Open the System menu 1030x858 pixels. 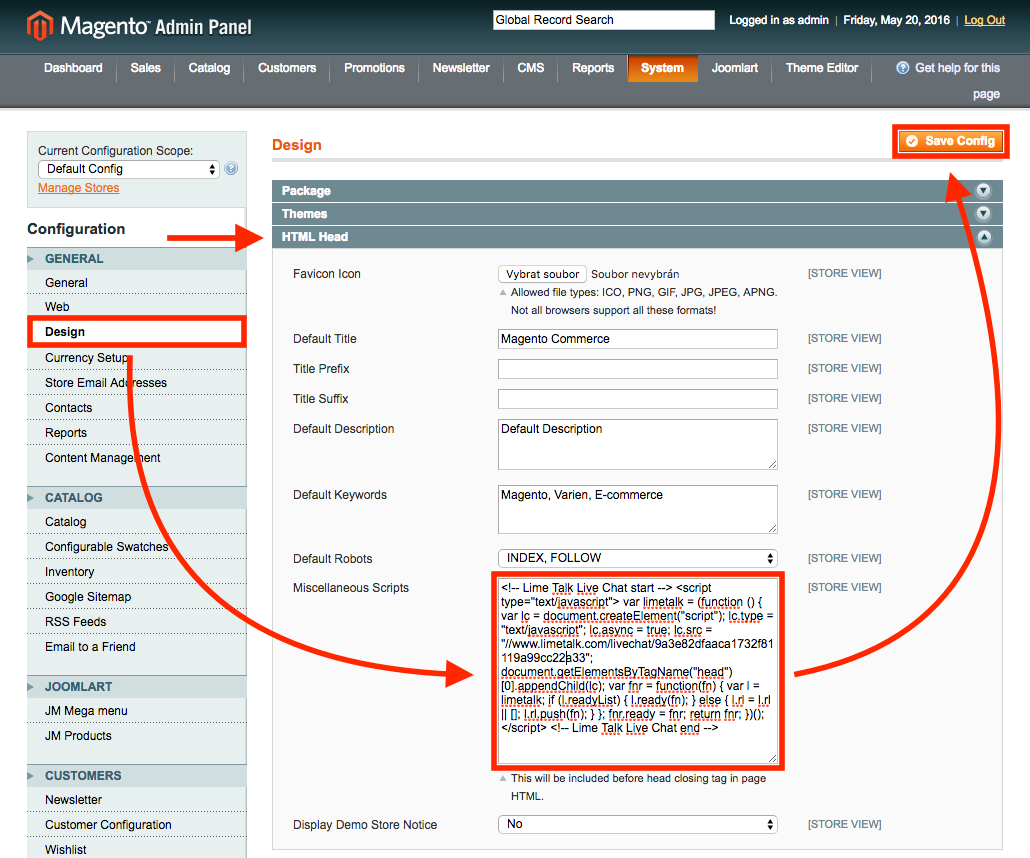(662, 68)
